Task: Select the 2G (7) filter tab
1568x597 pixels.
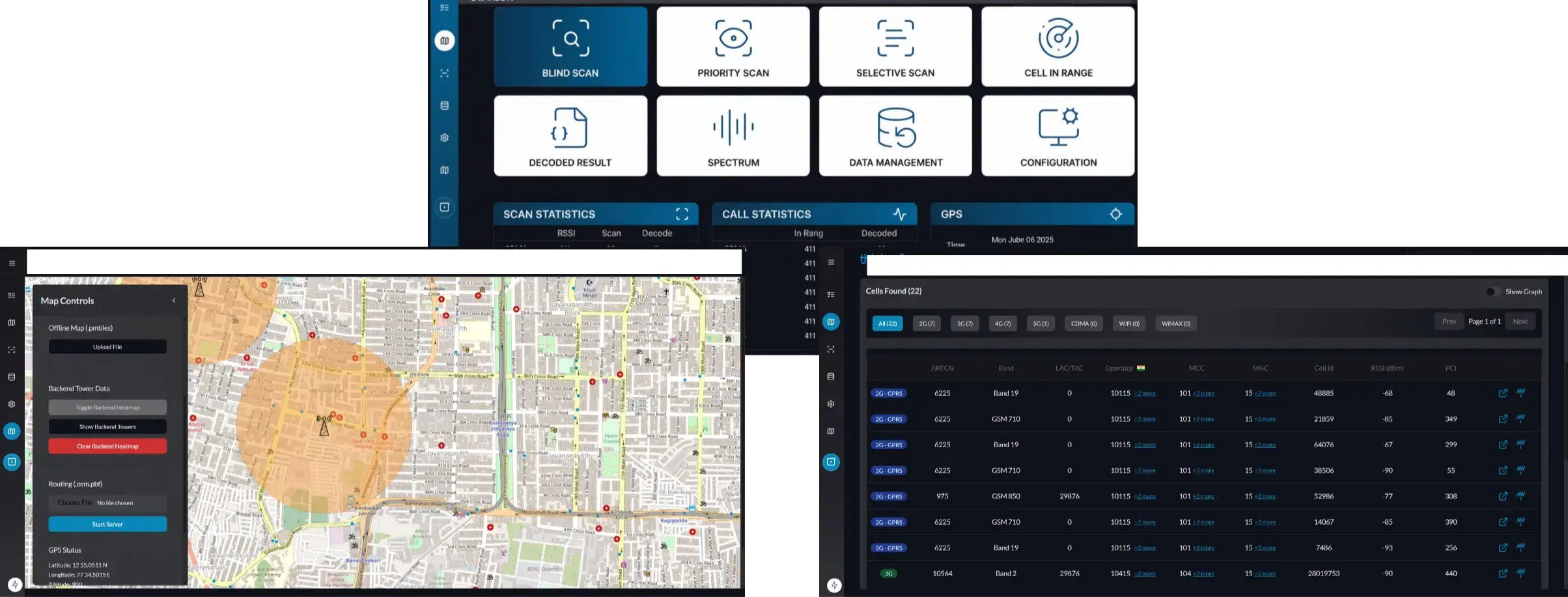Action: pyautogui.click(x=926, y=324)
